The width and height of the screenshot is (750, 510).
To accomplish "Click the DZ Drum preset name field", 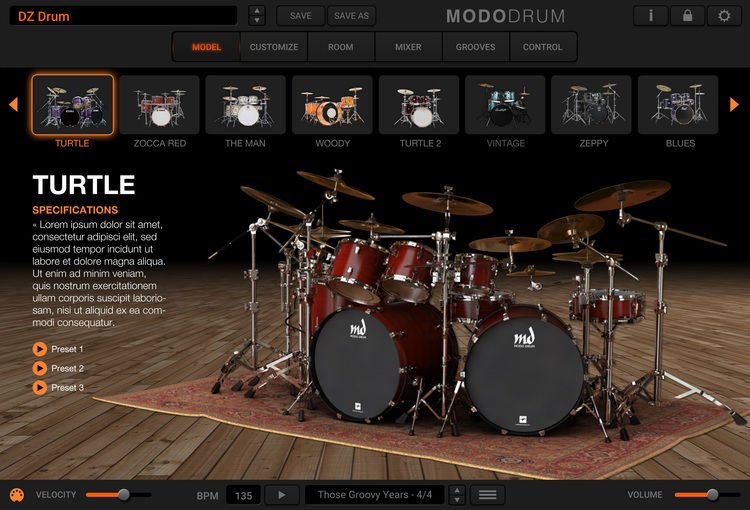I will [123, 16].
